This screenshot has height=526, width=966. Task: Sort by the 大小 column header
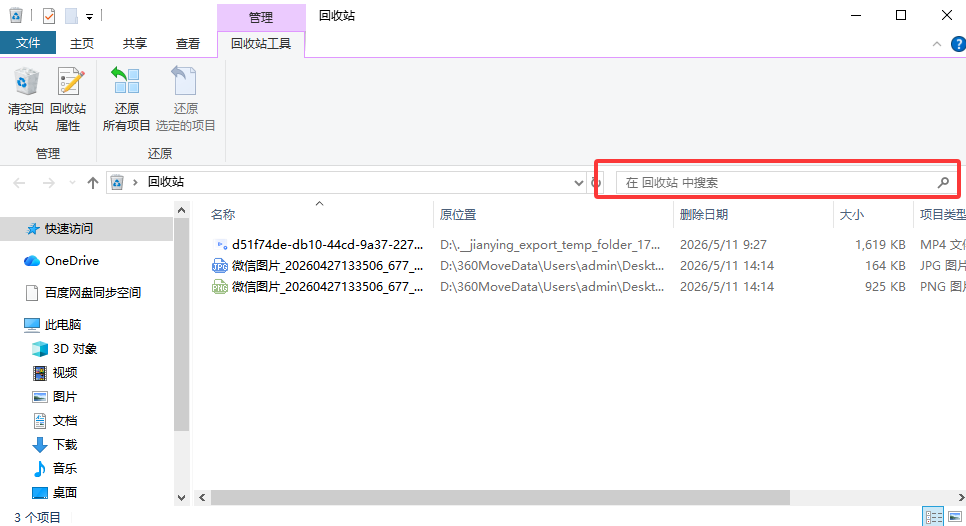tap(851, 214)
